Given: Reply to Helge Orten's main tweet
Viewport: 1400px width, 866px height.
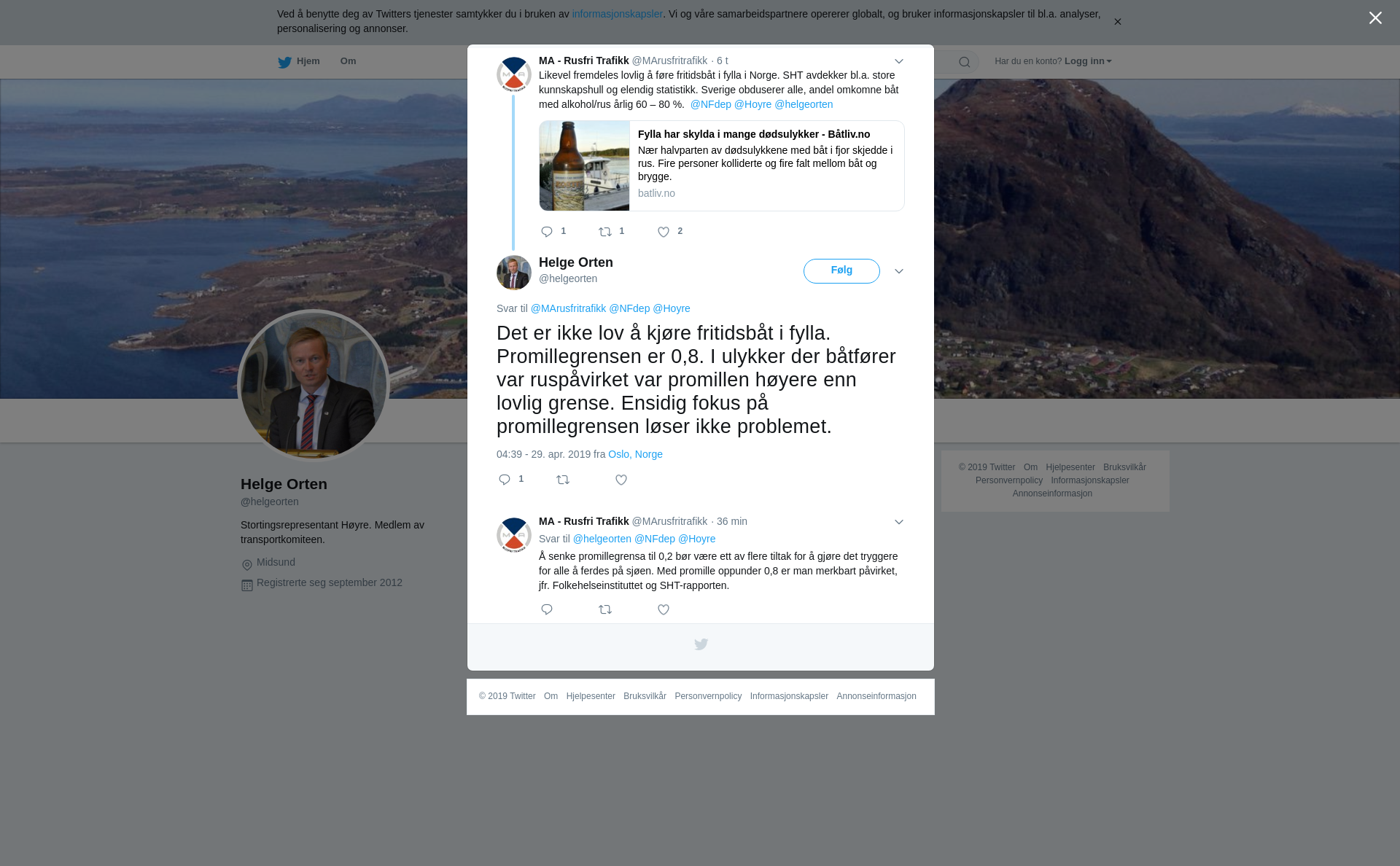Looking at the screenshot, I should pos(505,480).
